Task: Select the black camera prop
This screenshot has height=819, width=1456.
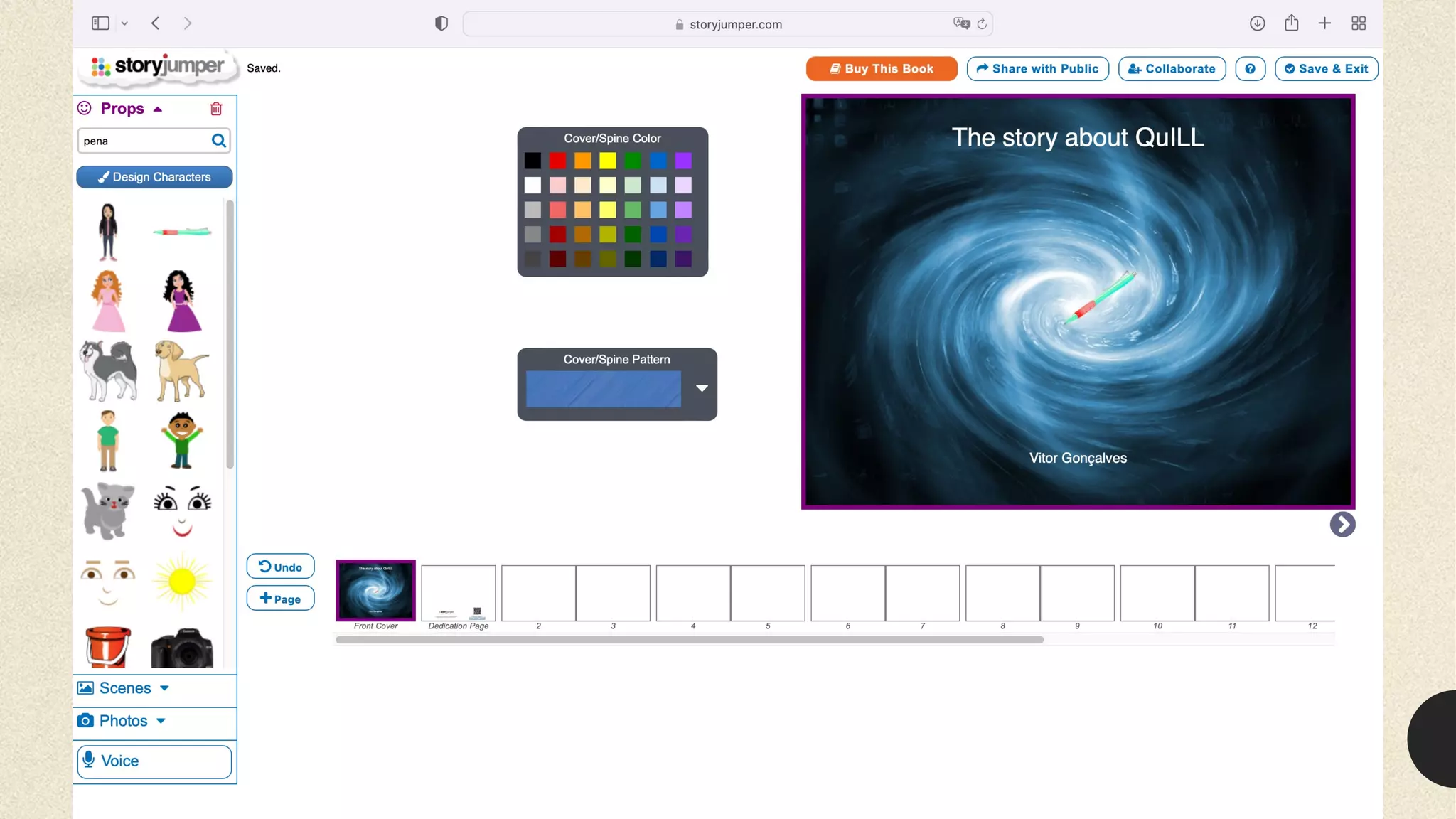Action: click(x=182, y=648)
